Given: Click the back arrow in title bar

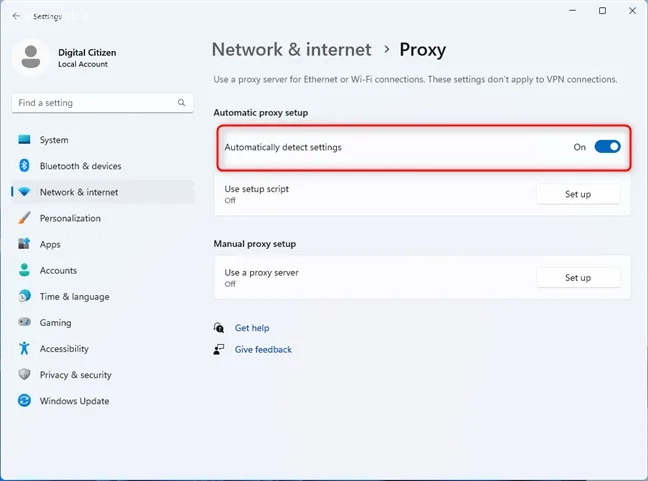Looking at the screenshot, I should [x=16, y=16].
